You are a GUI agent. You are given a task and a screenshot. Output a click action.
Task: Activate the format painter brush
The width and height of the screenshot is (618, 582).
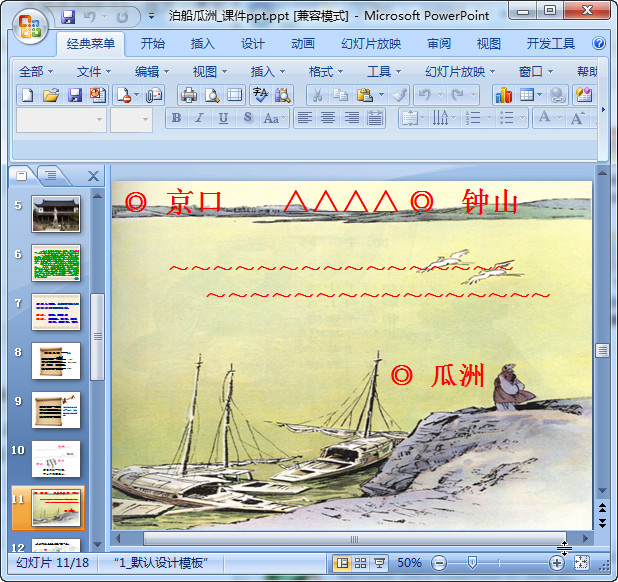pyautogui.click(x=399, y=95)
